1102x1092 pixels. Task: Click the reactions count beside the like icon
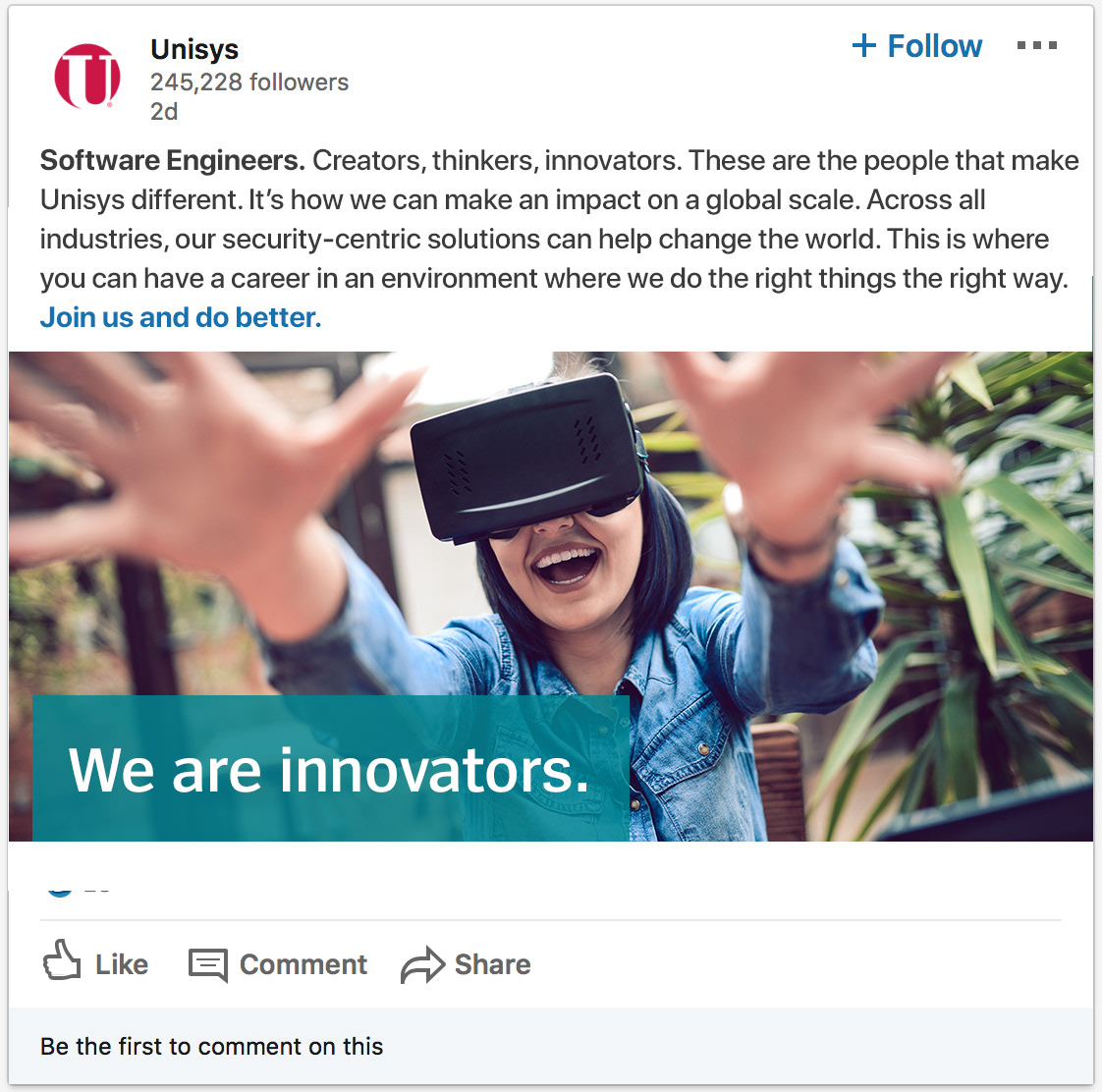(x=97, y=892)
